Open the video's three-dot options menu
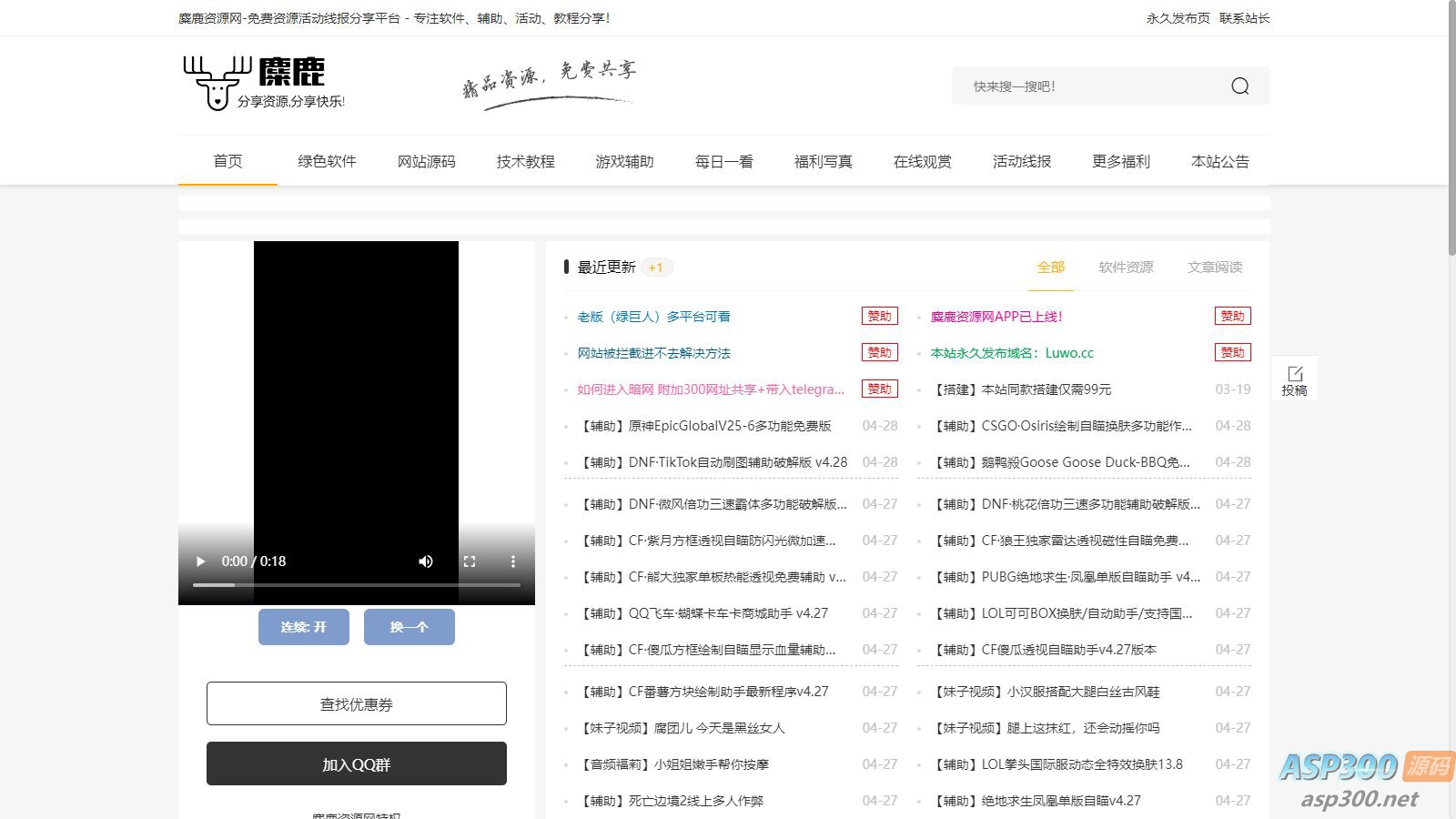Screen dimensions: 1456x819 (x=512, y=561)
